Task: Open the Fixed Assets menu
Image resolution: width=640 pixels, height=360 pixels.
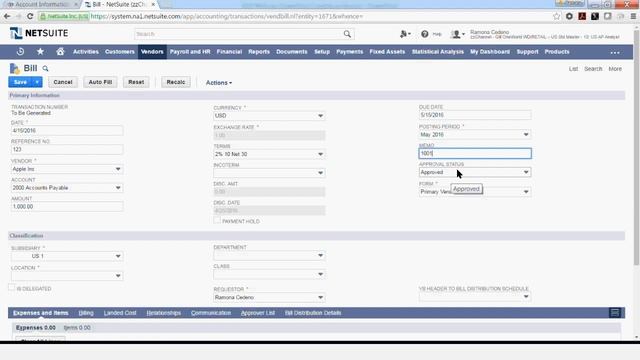Action: coord(387,52)
